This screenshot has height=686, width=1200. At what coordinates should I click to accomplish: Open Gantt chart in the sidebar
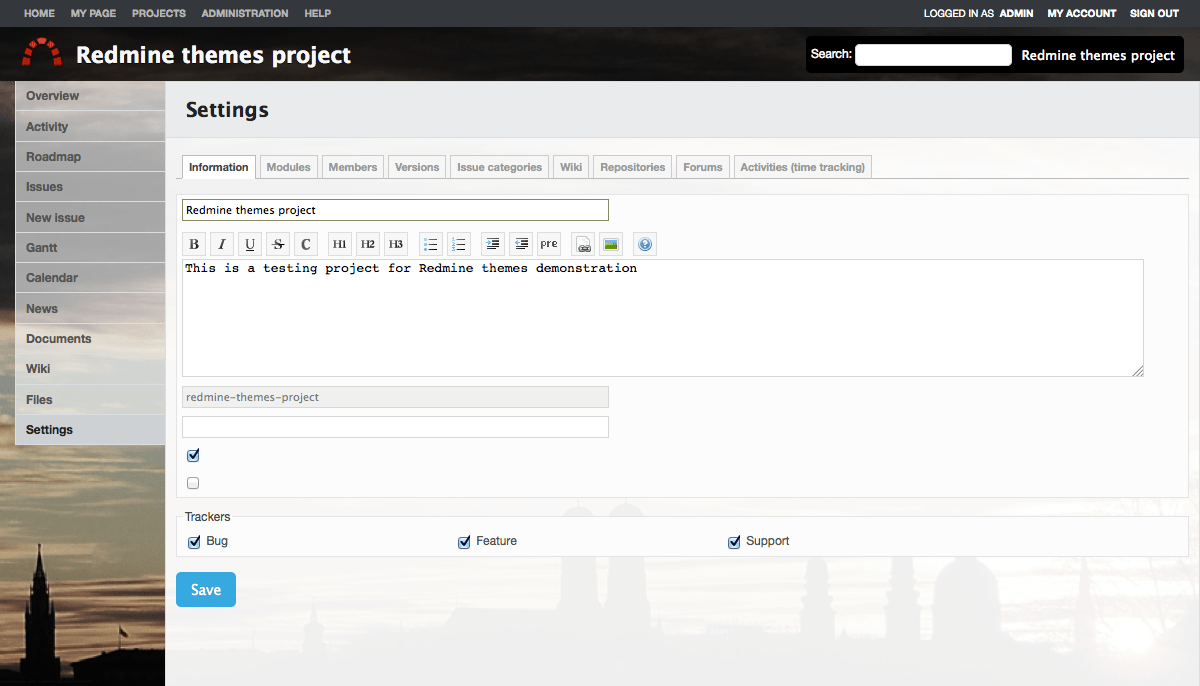(x=90, y=248)
